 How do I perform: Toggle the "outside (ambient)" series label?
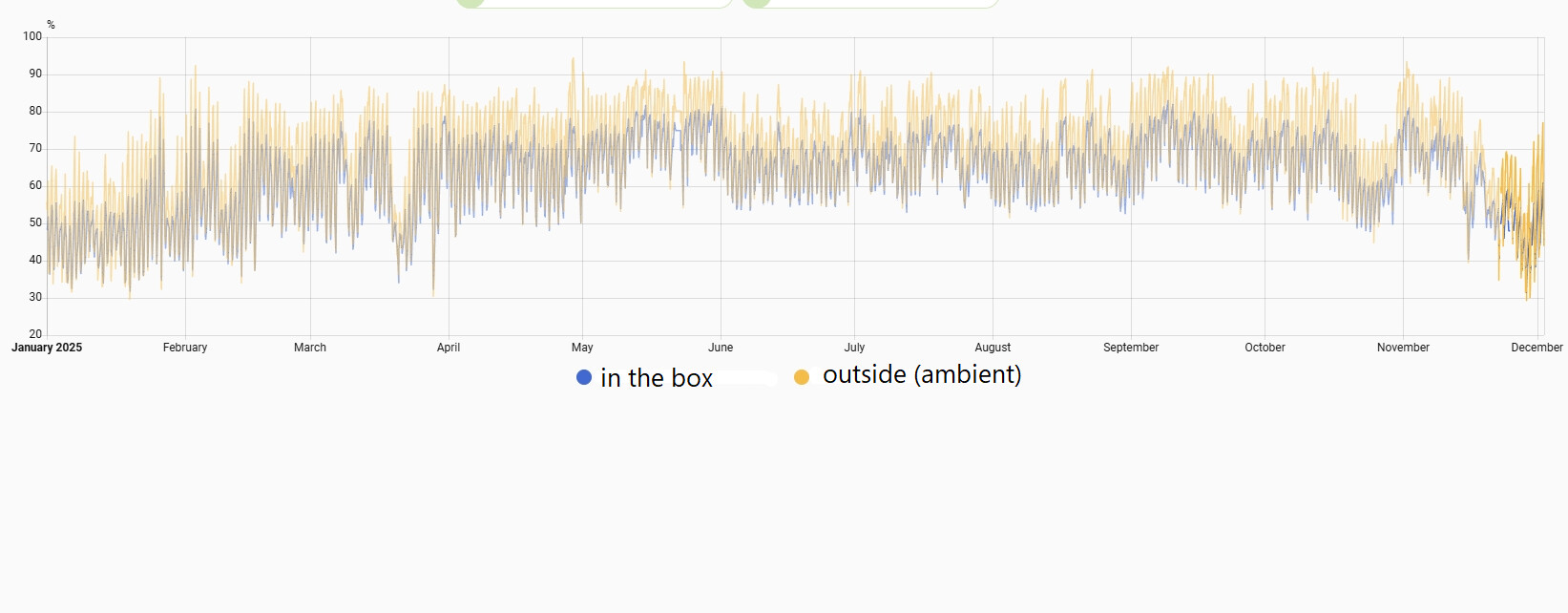point(922,374)
